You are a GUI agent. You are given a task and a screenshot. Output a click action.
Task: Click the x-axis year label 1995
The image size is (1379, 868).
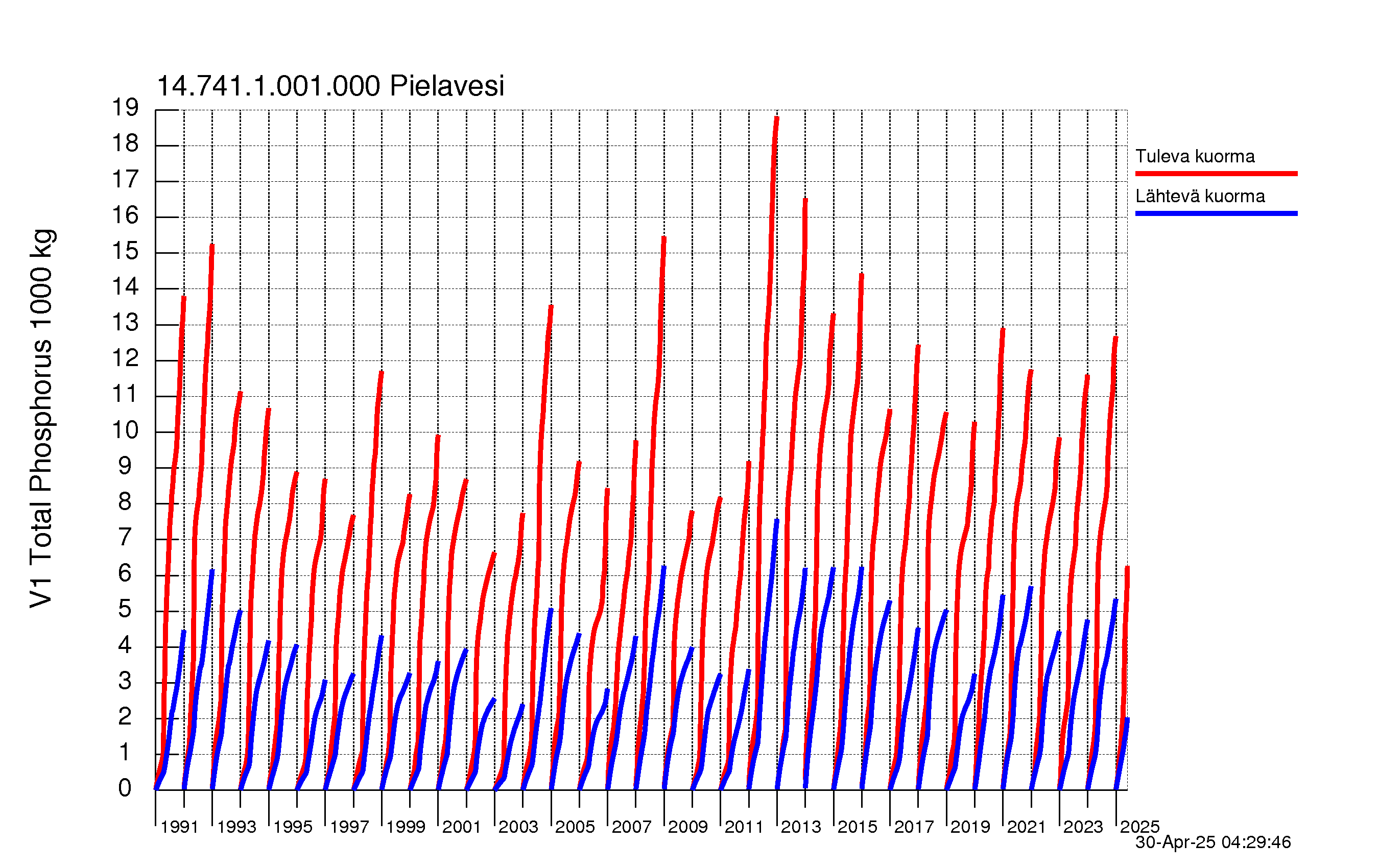click(x=293, y=827)
